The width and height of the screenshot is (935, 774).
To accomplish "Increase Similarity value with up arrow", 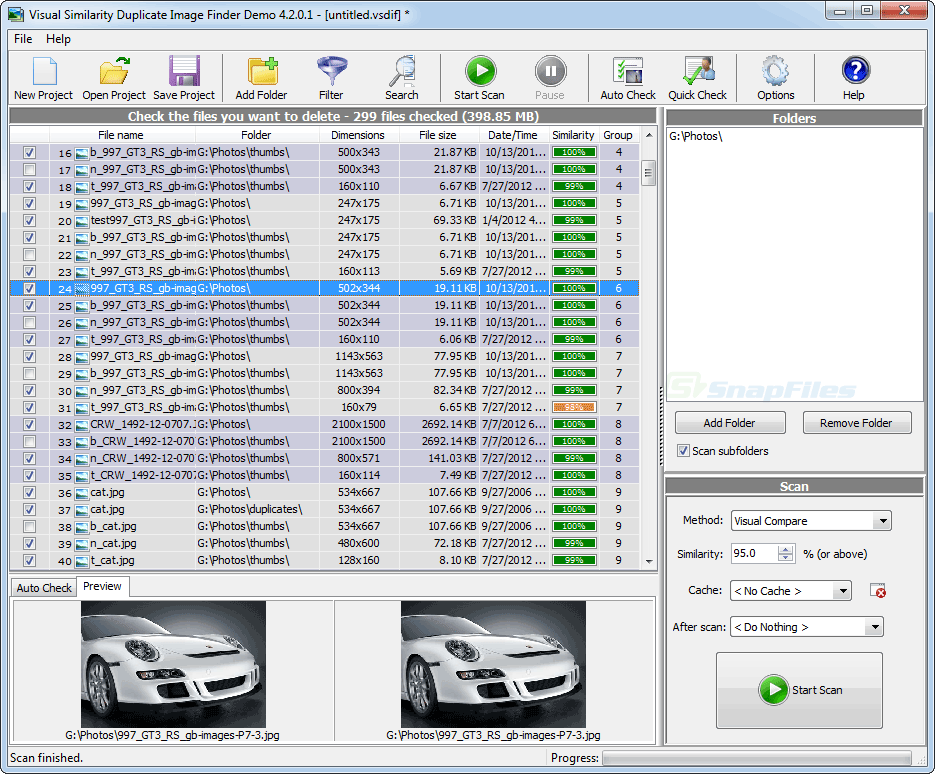I will [786, 549].
